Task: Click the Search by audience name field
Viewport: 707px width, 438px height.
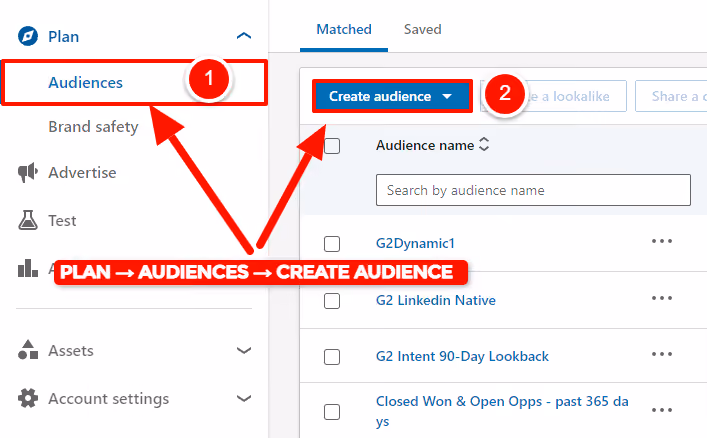Action: tap(533, 190)
